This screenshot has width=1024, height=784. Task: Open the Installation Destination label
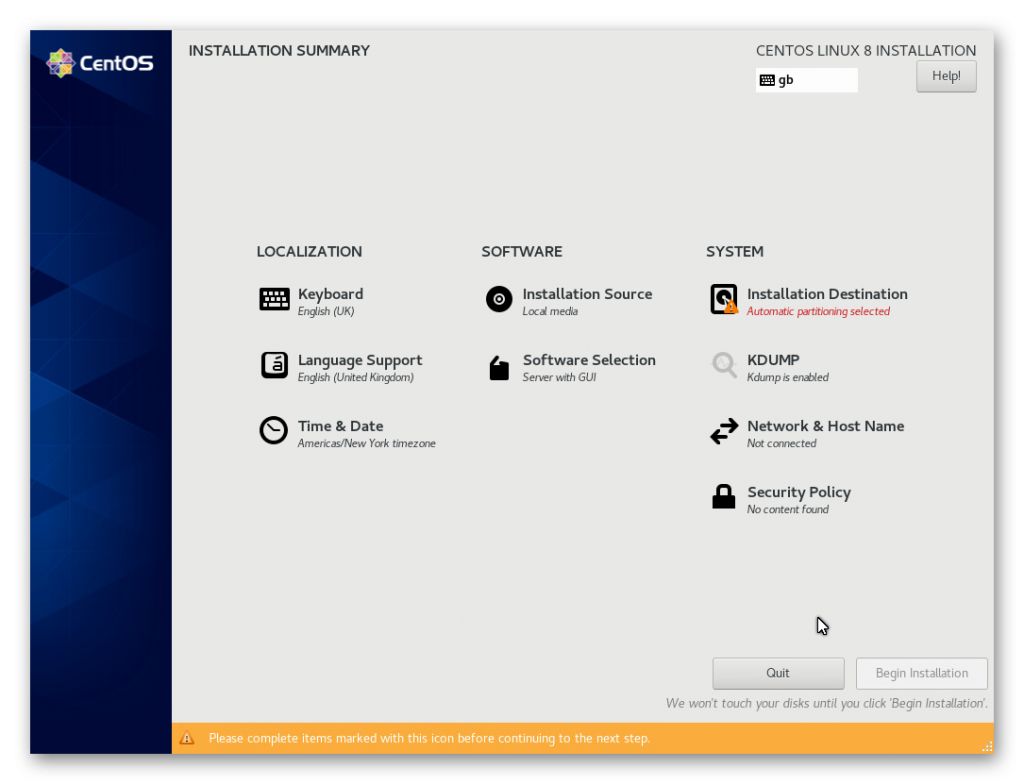(x=827, y=294)
